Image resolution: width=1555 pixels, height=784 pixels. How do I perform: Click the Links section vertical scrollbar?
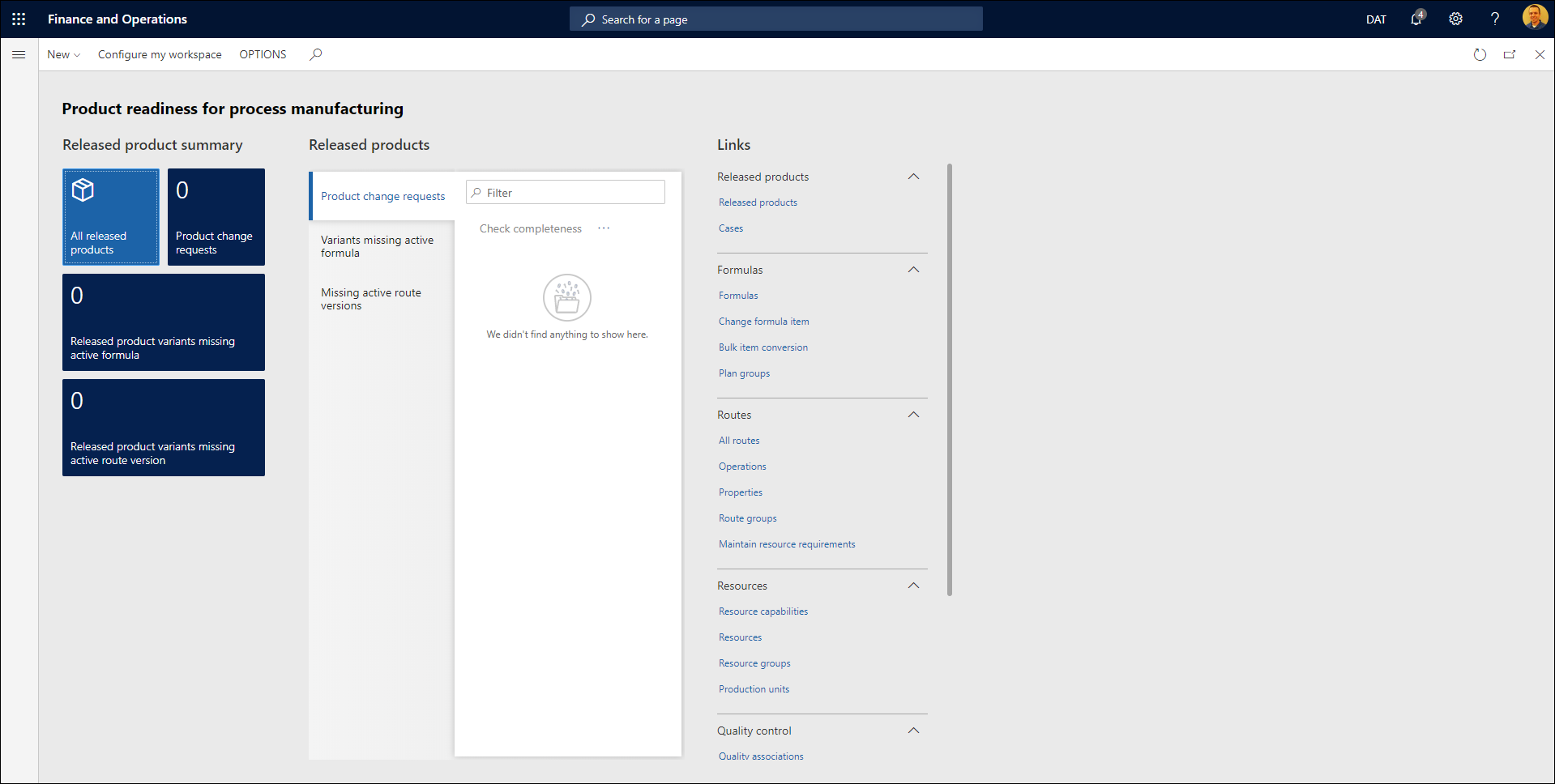949,380
